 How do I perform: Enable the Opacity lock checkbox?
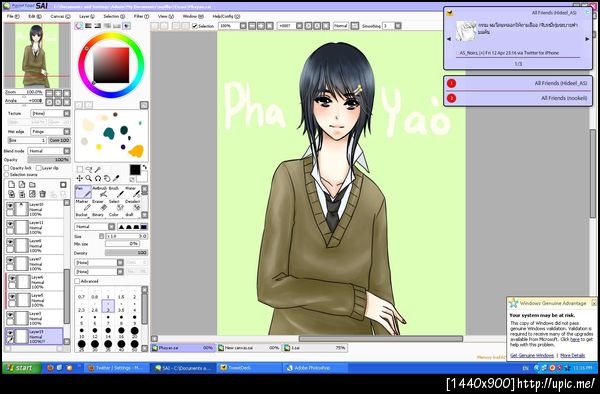pos(7,168)
